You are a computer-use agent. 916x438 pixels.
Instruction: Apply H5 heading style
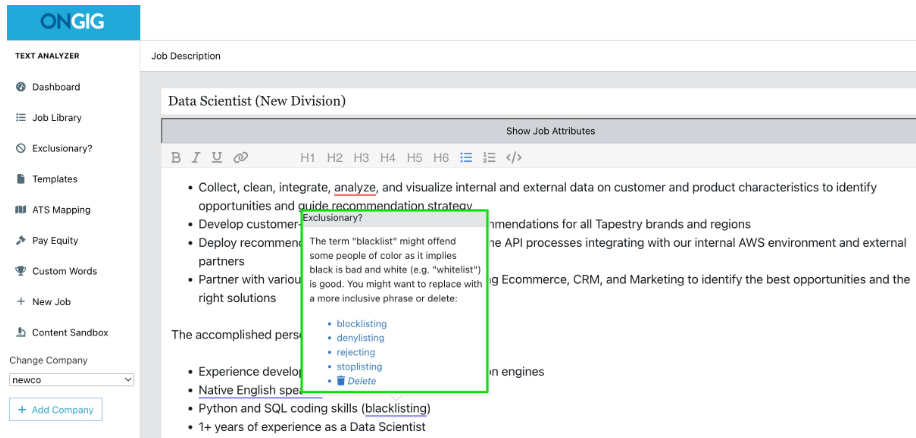(x=414, y=157)
